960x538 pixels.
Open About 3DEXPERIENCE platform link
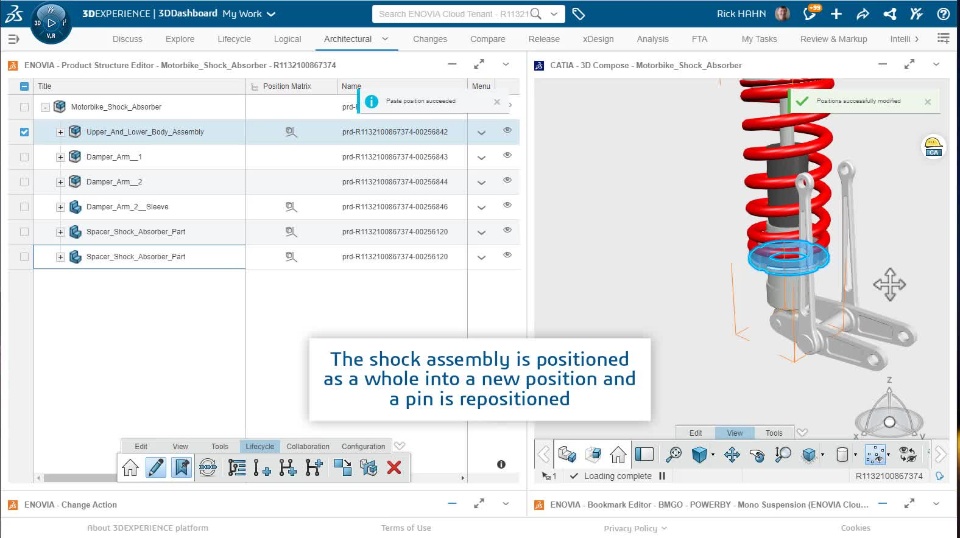click(148, 528)
